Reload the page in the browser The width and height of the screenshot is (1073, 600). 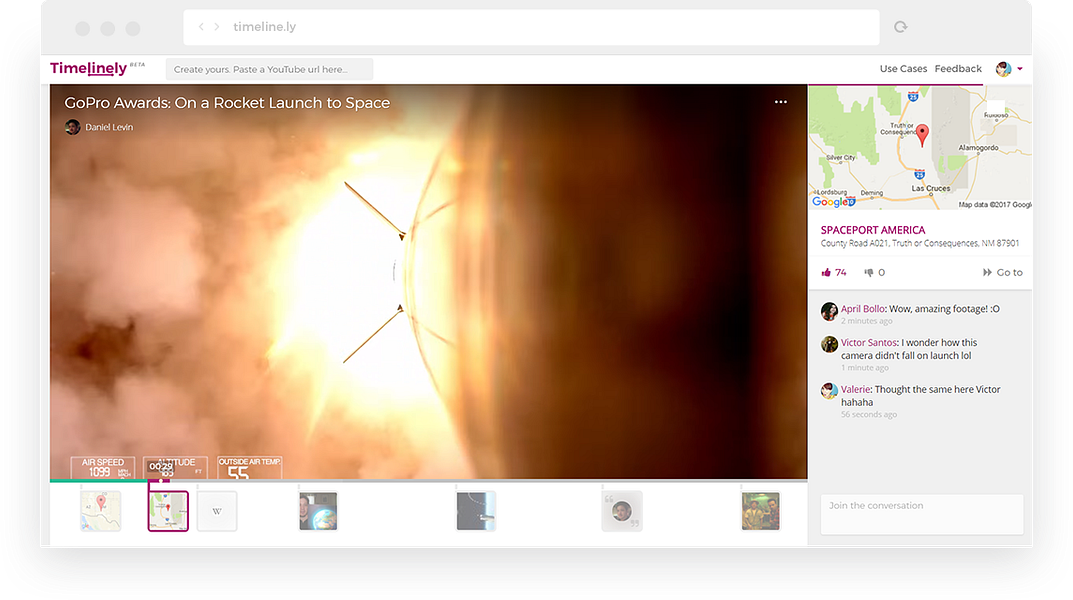(x=901, y=27)
